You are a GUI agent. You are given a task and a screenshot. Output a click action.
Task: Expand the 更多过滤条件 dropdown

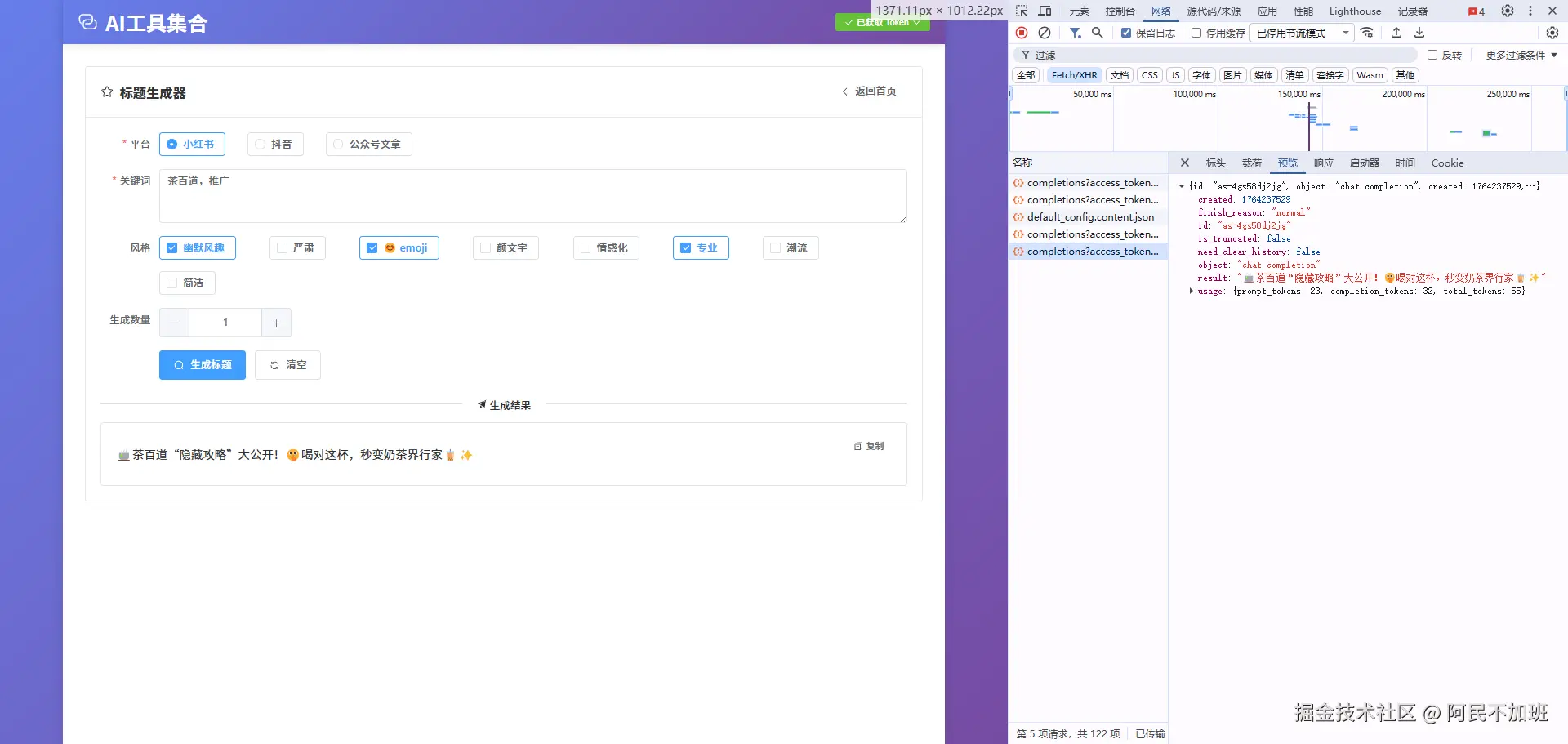tap(1521, 56)
